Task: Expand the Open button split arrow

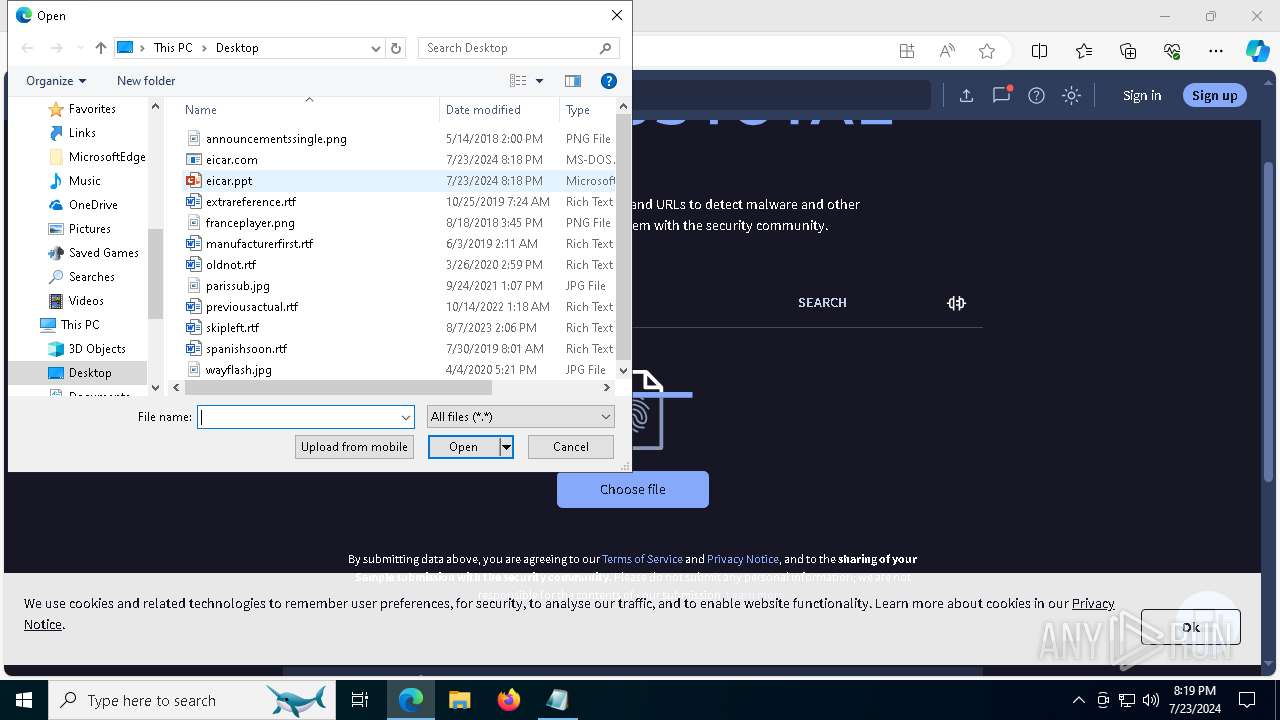Action: click(506, 447)
